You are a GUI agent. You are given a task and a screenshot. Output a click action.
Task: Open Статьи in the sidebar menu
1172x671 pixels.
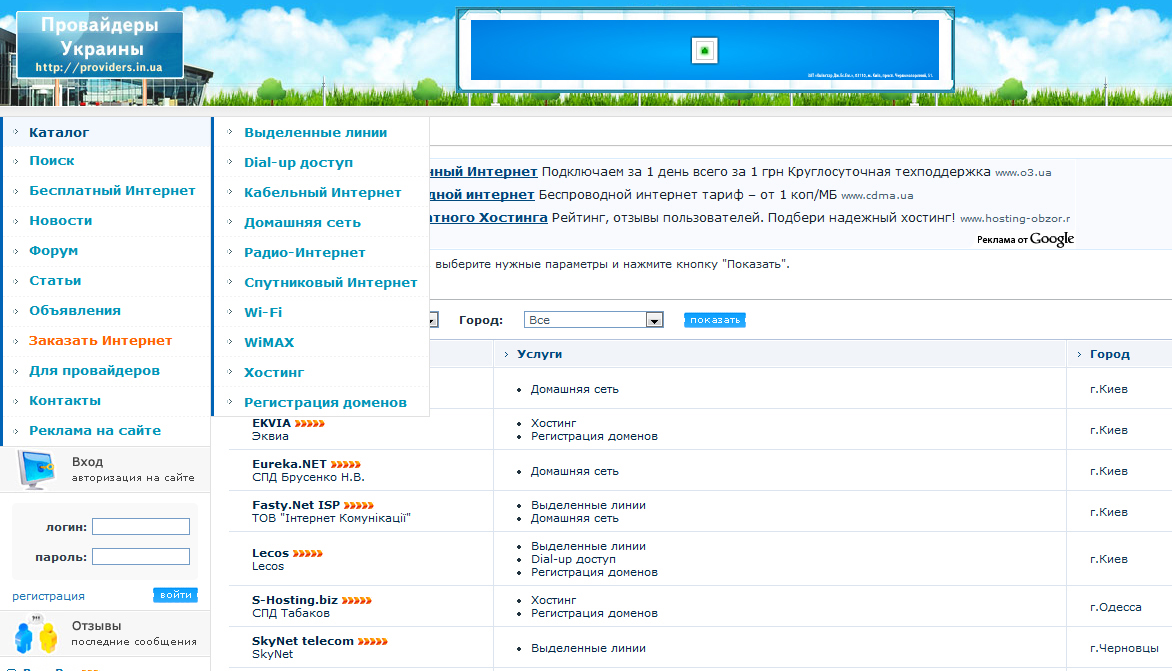[x=55, y=280]
